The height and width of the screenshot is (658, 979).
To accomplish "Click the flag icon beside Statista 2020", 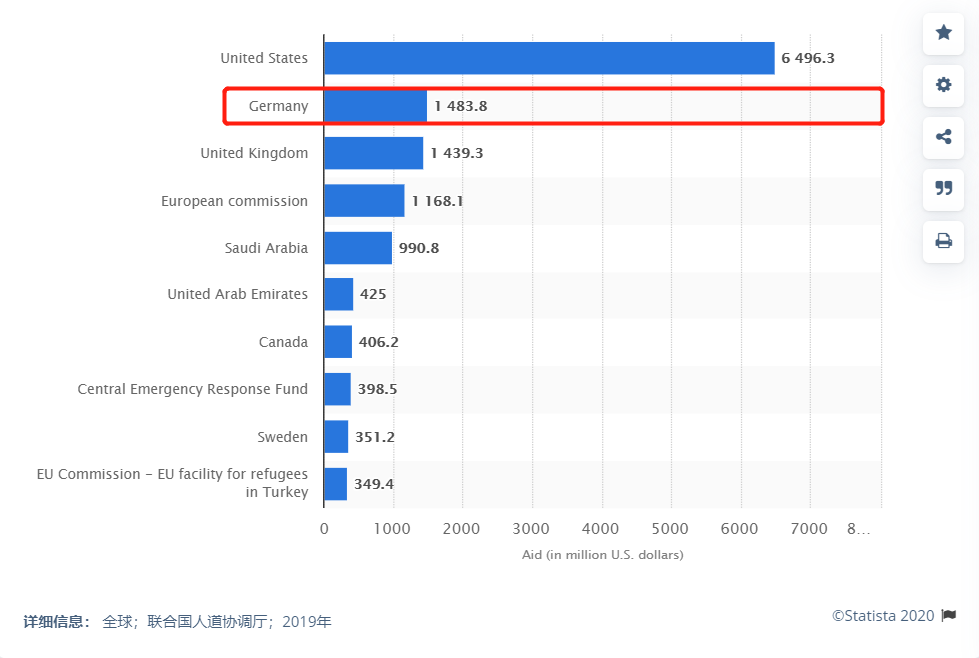I will coord(949,615).
